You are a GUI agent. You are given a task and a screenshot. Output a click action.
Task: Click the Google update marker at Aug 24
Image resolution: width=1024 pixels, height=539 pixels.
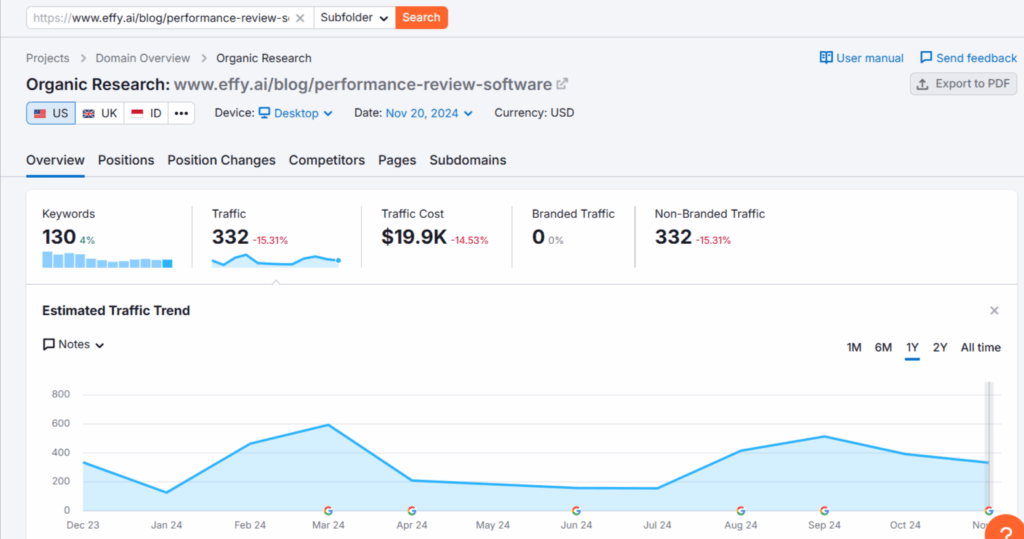point(741,511)
